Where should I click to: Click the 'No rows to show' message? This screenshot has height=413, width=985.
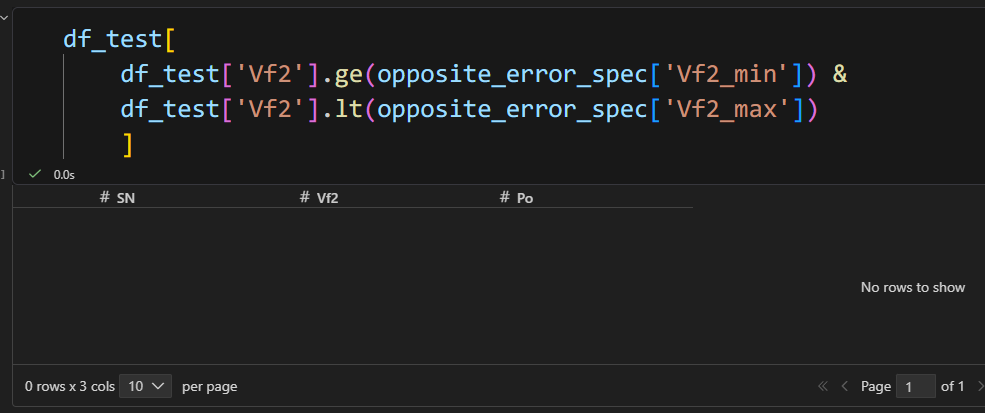click(x=912, y=287)
